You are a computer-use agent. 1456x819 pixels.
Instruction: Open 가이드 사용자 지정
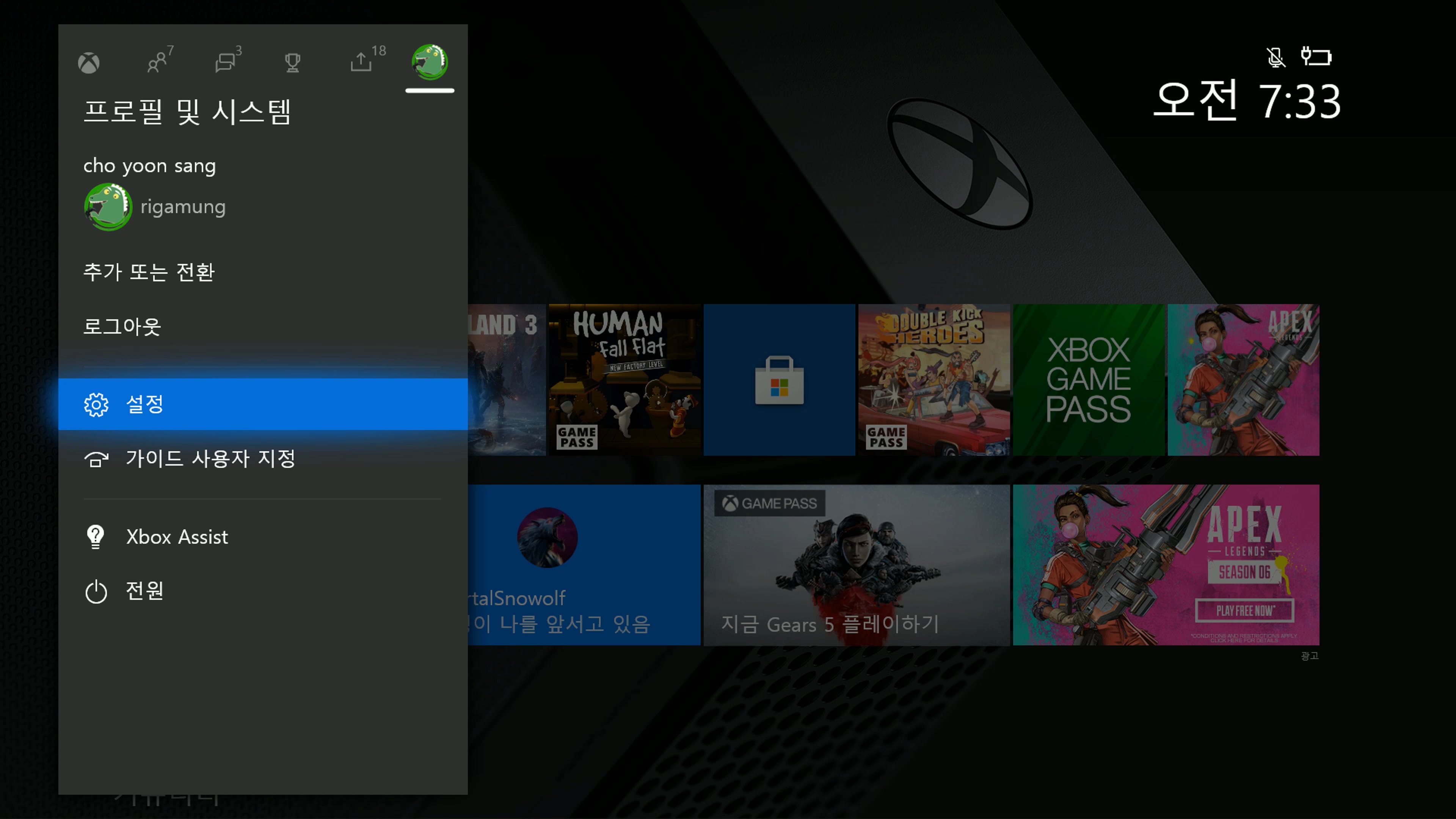(263, 458)
